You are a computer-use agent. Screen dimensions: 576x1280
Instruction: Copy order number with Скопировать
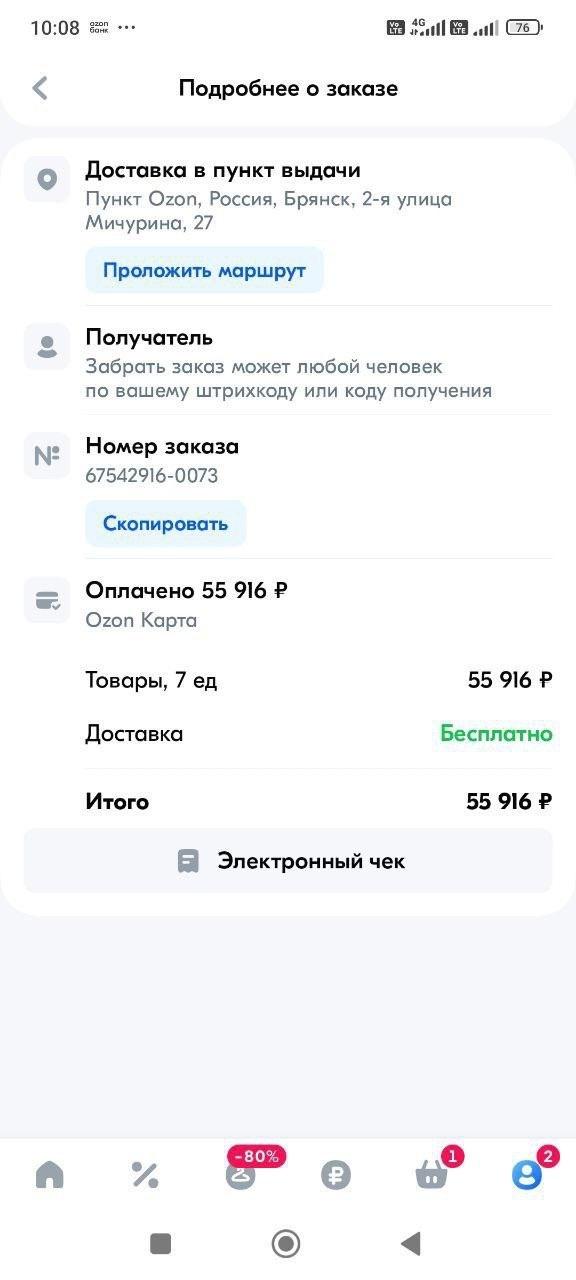165,523
